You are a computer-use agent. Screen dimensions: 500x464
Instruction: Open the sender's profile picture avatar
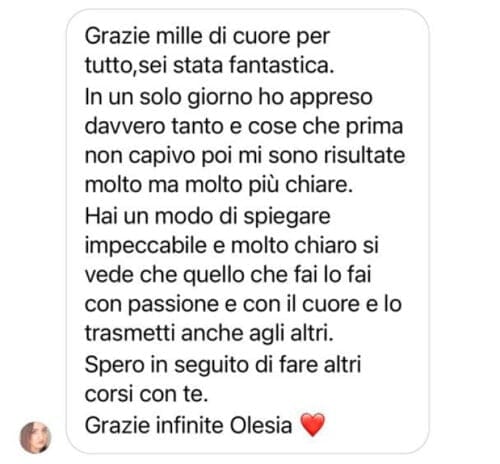coord(35,437)
